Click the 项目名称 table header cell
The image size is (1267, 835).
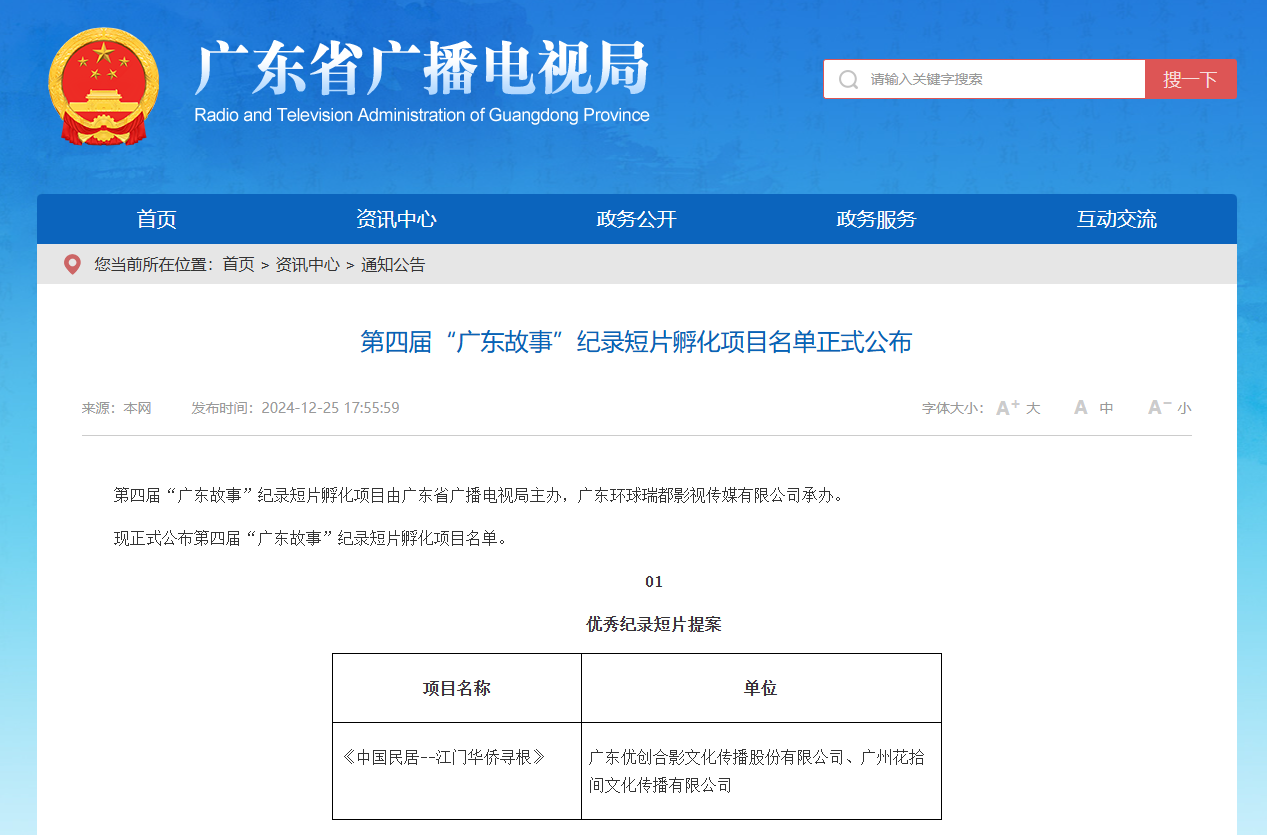coord(457,688)
